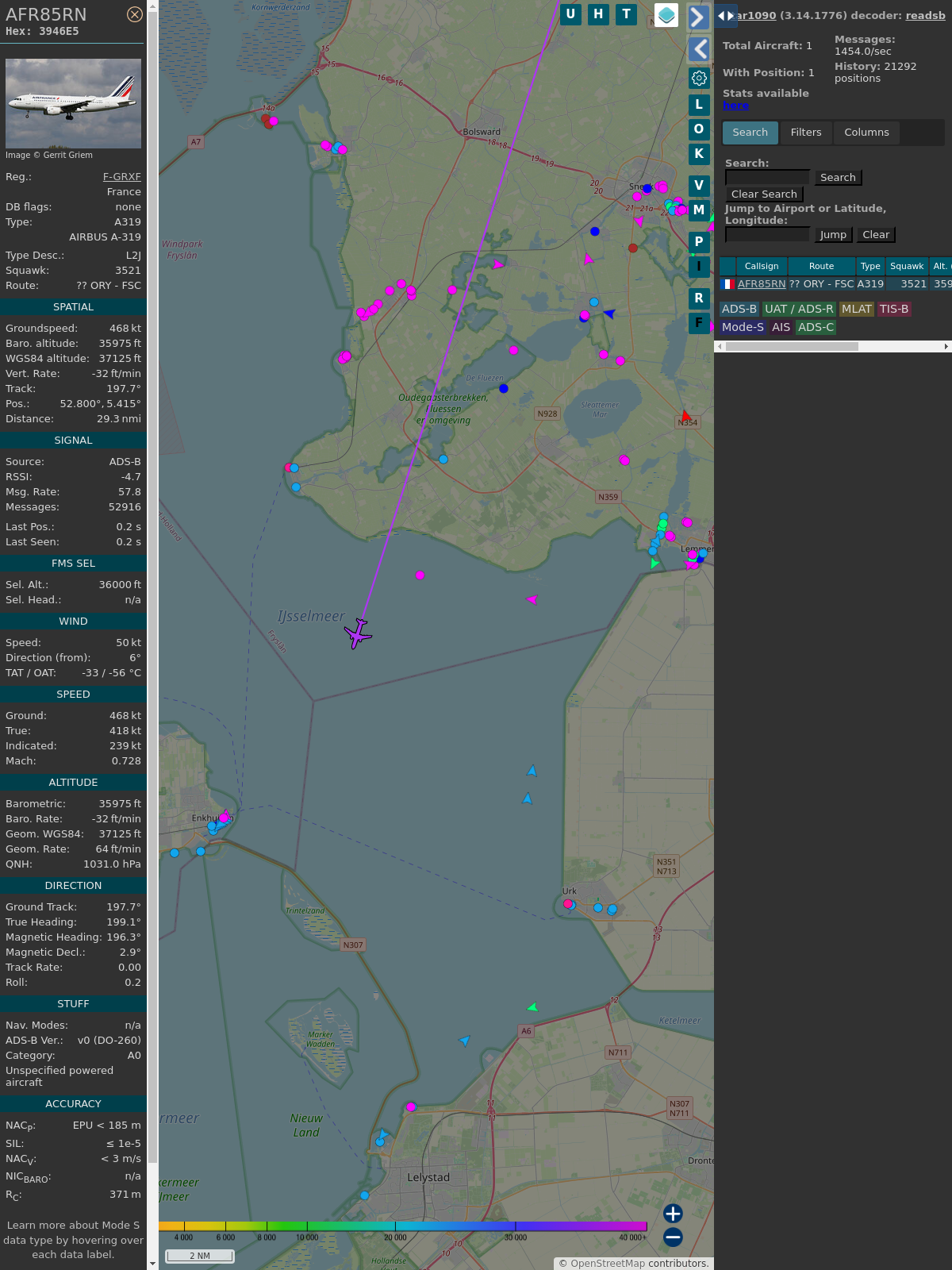The height and width of the screenshot is (1270, 952).
Task: Open the stats 'here' link
Action: [x=735, y=106]
